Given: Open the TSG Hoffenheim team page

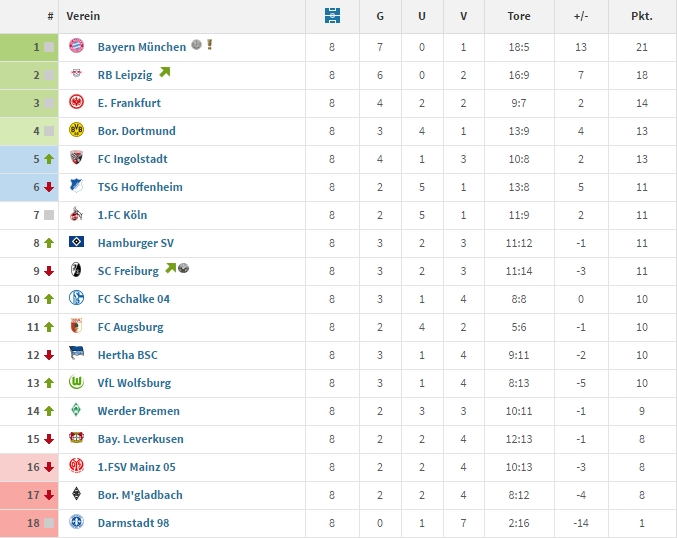Looking at the screenshot, I should pyautogui.click(x=140, y=187).
